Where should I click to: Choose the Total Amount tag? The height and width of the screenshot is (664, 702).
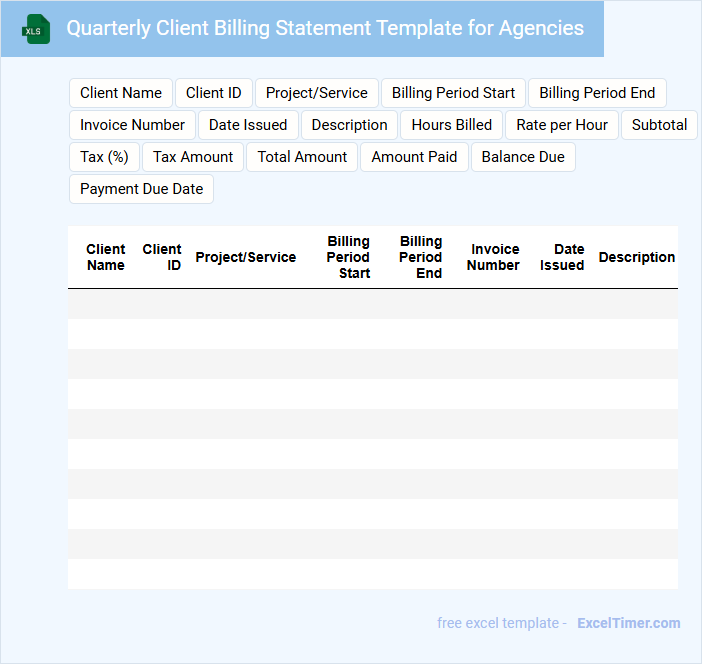coord(302,157)
